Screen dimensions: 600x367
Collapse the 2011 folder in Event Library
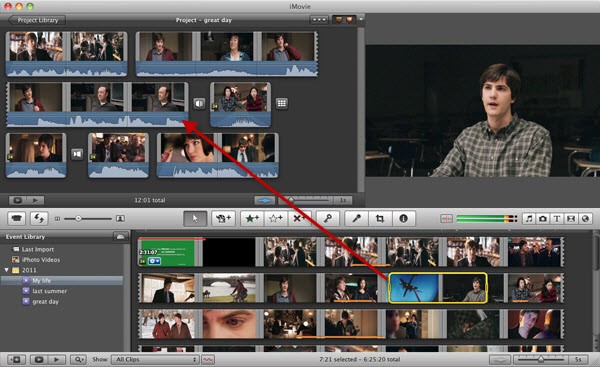6,270
